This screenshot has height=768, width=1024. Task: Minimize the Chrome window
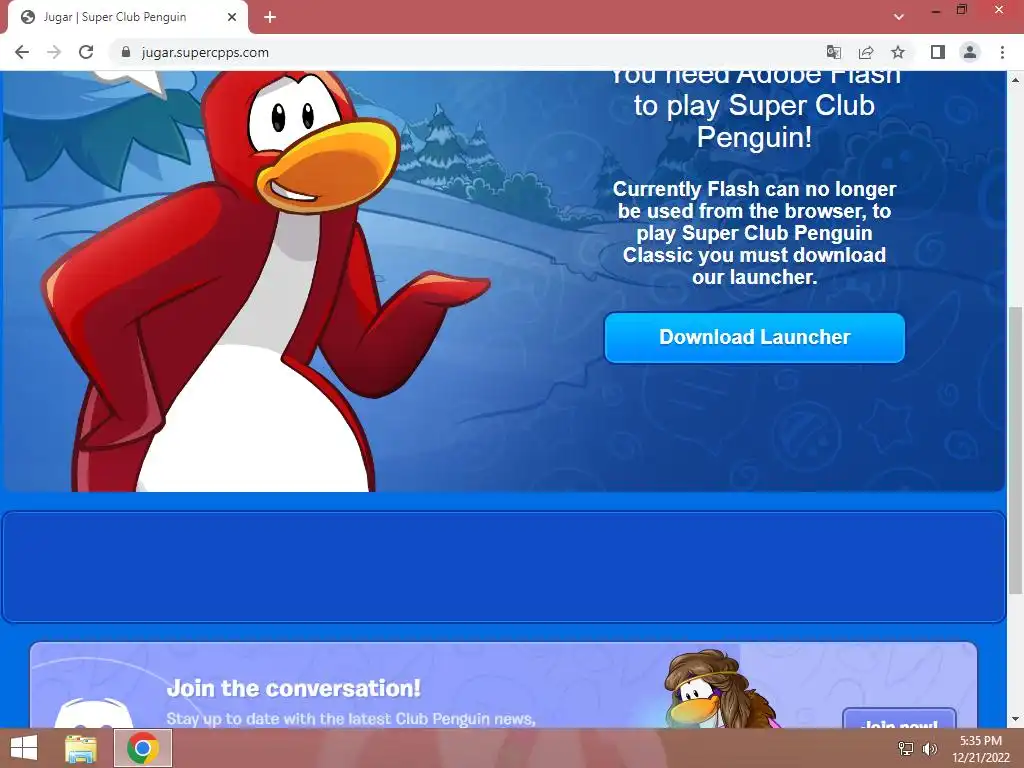coord(936,10)
